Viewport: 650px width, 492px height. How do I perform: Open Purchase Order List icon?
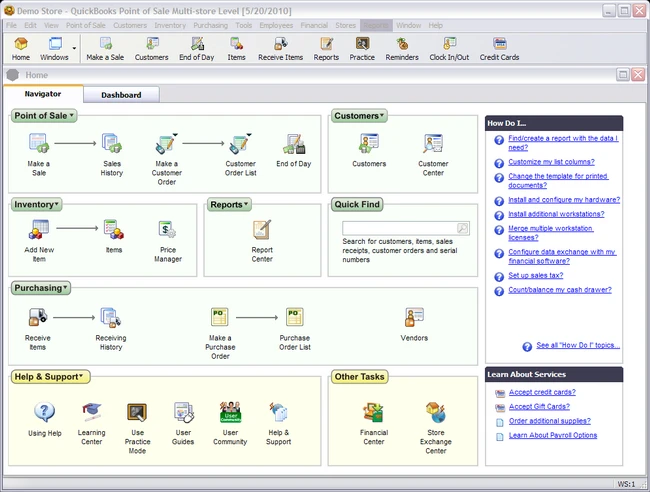[295, 317]
